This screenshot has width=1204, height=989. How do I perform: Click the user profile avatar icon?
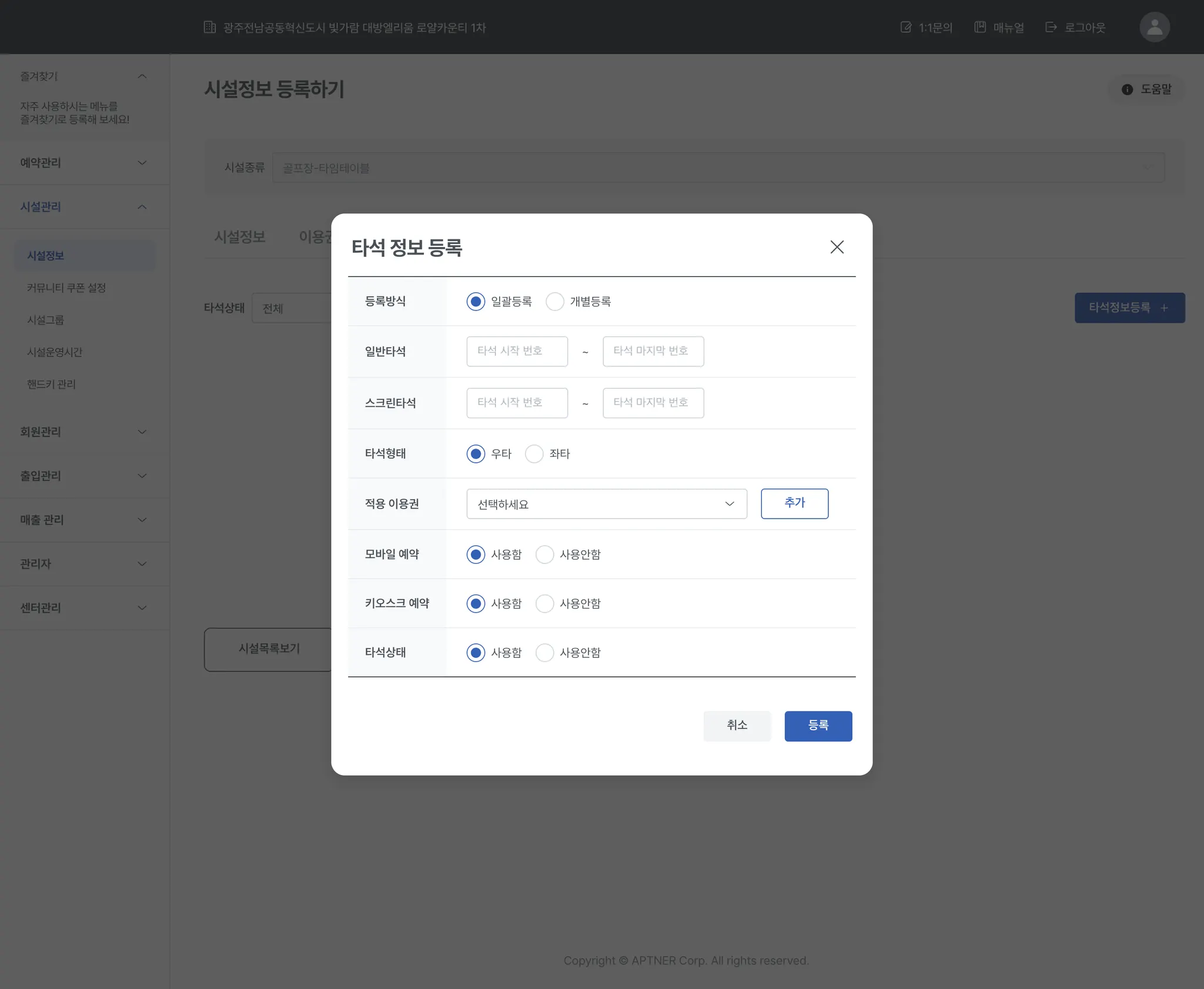tap(1154, 27)
